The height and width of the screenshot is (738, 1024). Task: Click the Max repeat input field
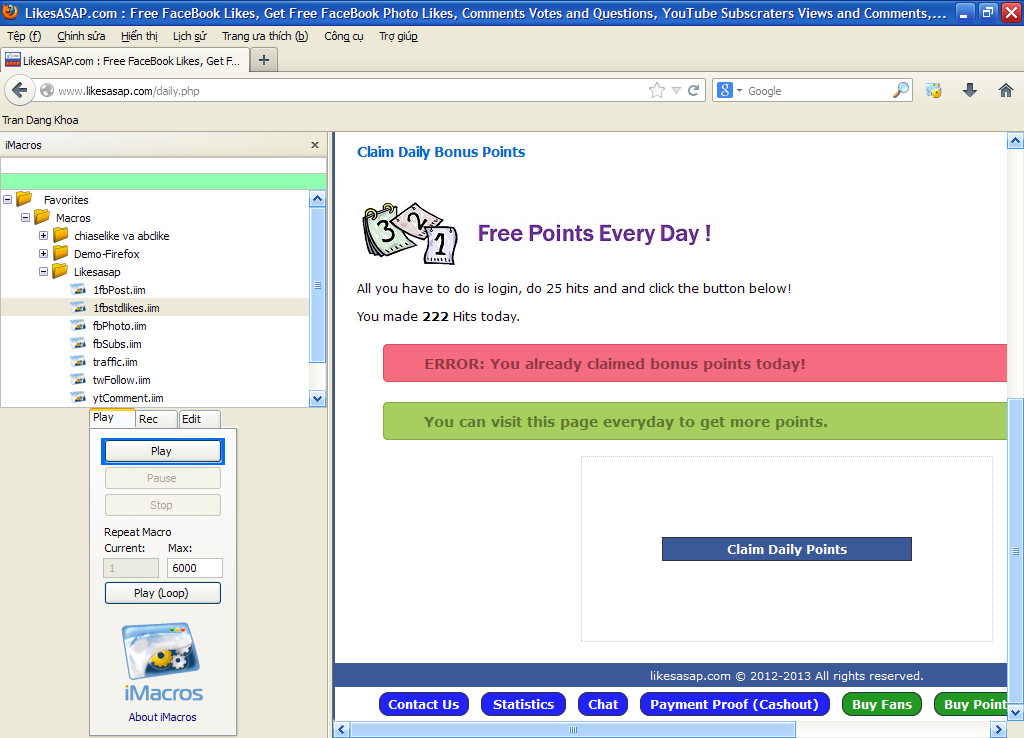coord(195,568)
